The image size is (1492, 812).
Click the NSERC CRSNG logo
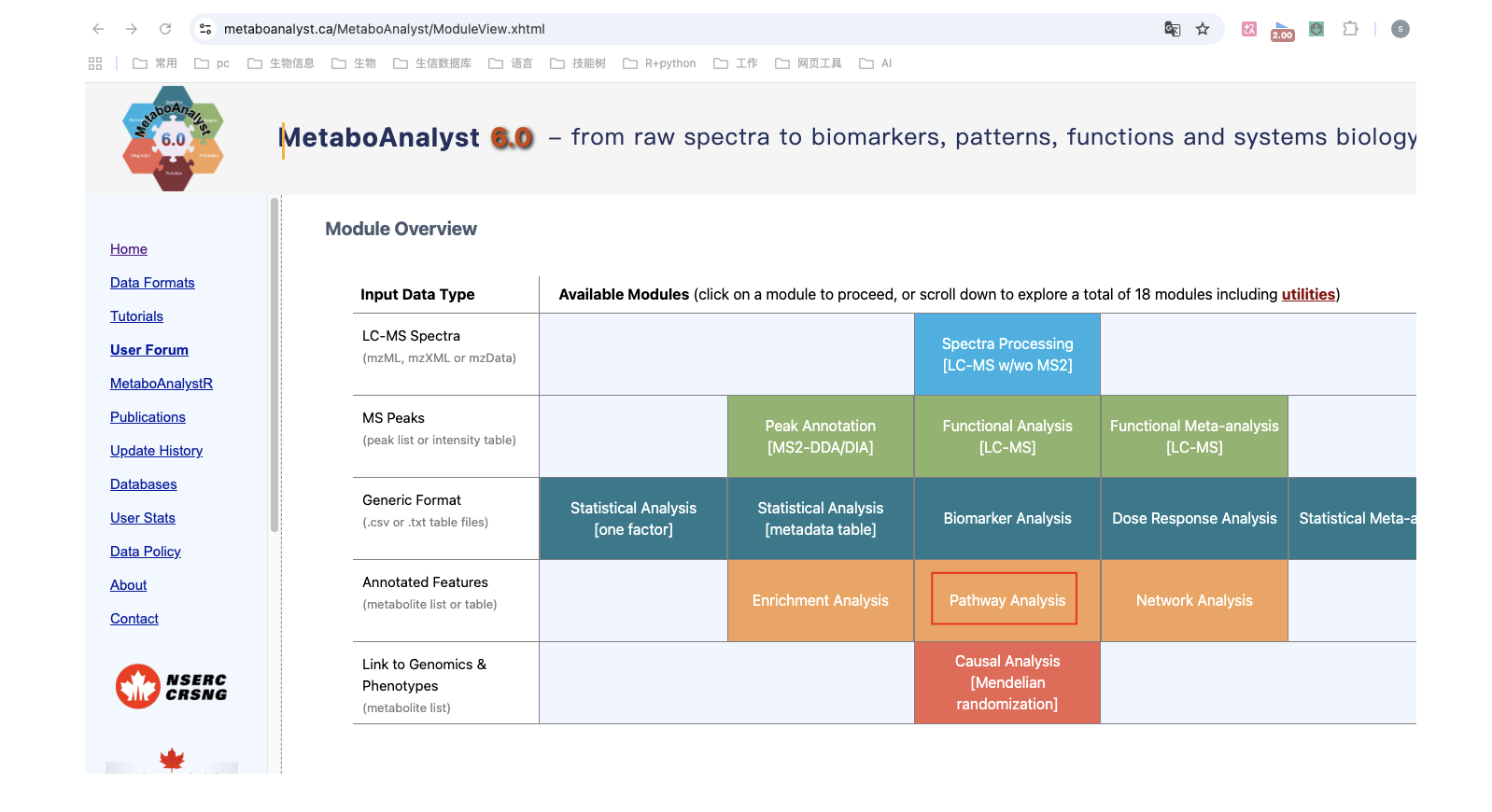tap(172, 686)
